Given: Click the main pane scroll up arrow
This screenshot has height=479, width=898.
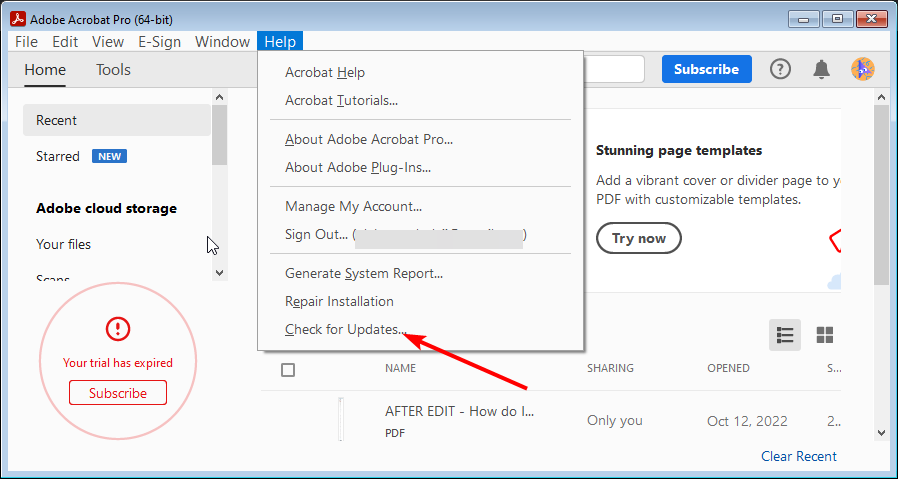Looking at the screenshot, I should (x=881, y=97).
